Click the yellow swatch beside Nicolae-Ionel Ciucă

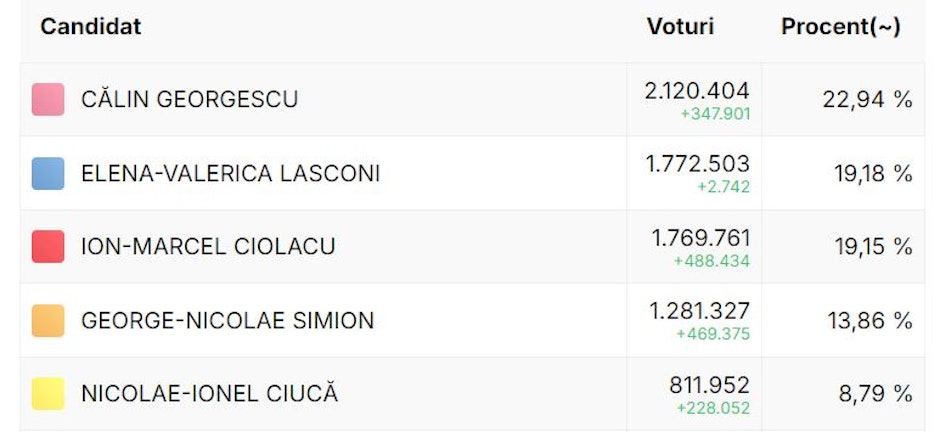[48, 394]
